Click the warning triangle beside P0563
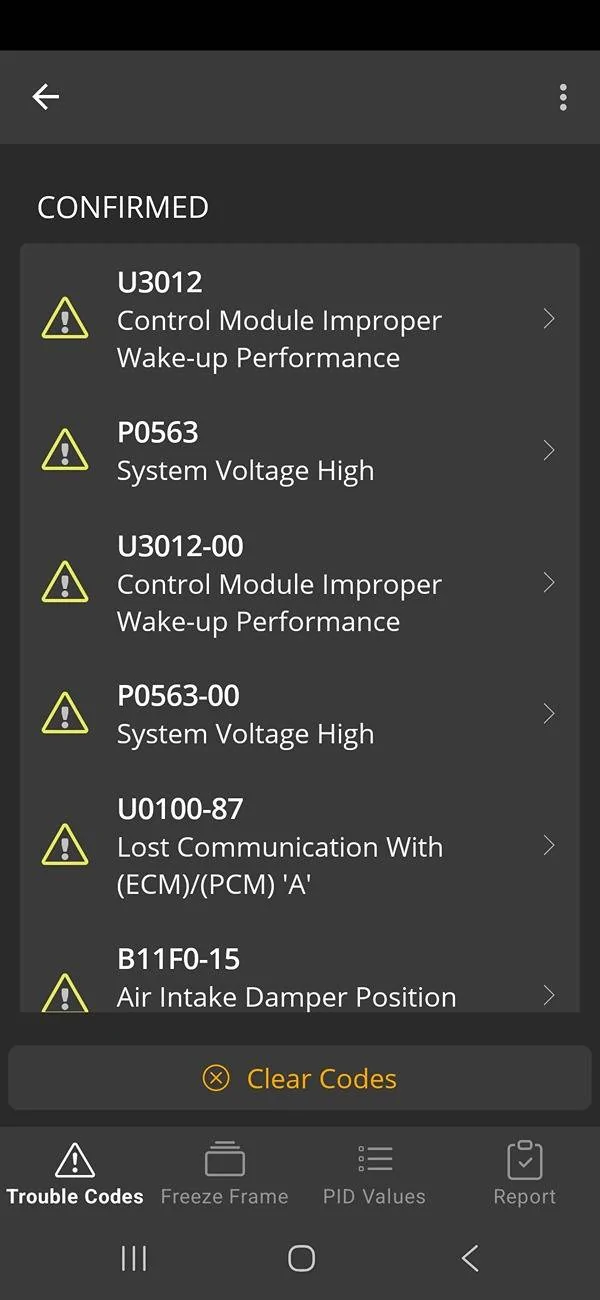Screen dimensions: 600x1300 tap(64, 450)
